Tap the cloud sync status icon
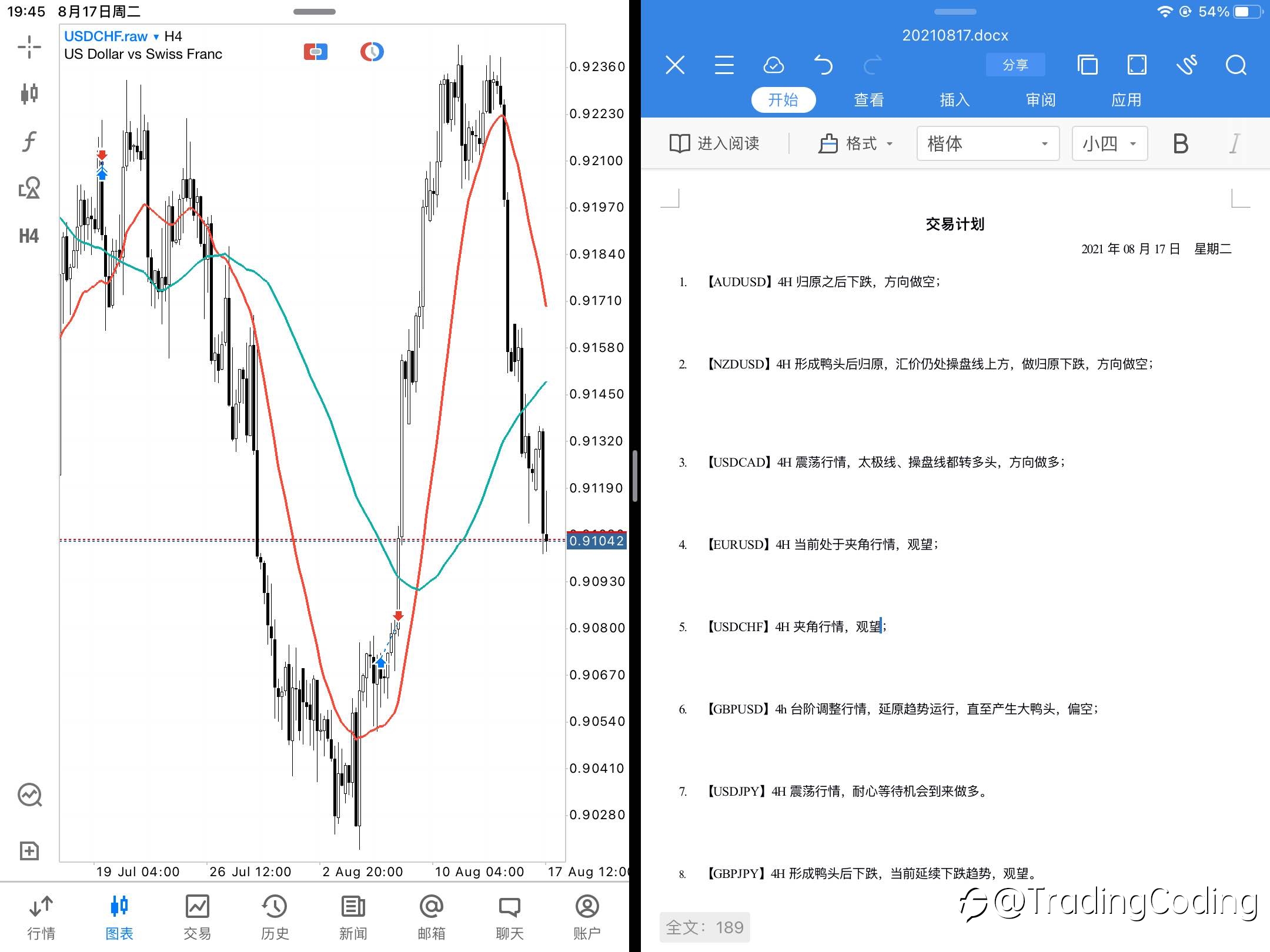1270x952 pixels. (773, 65)
